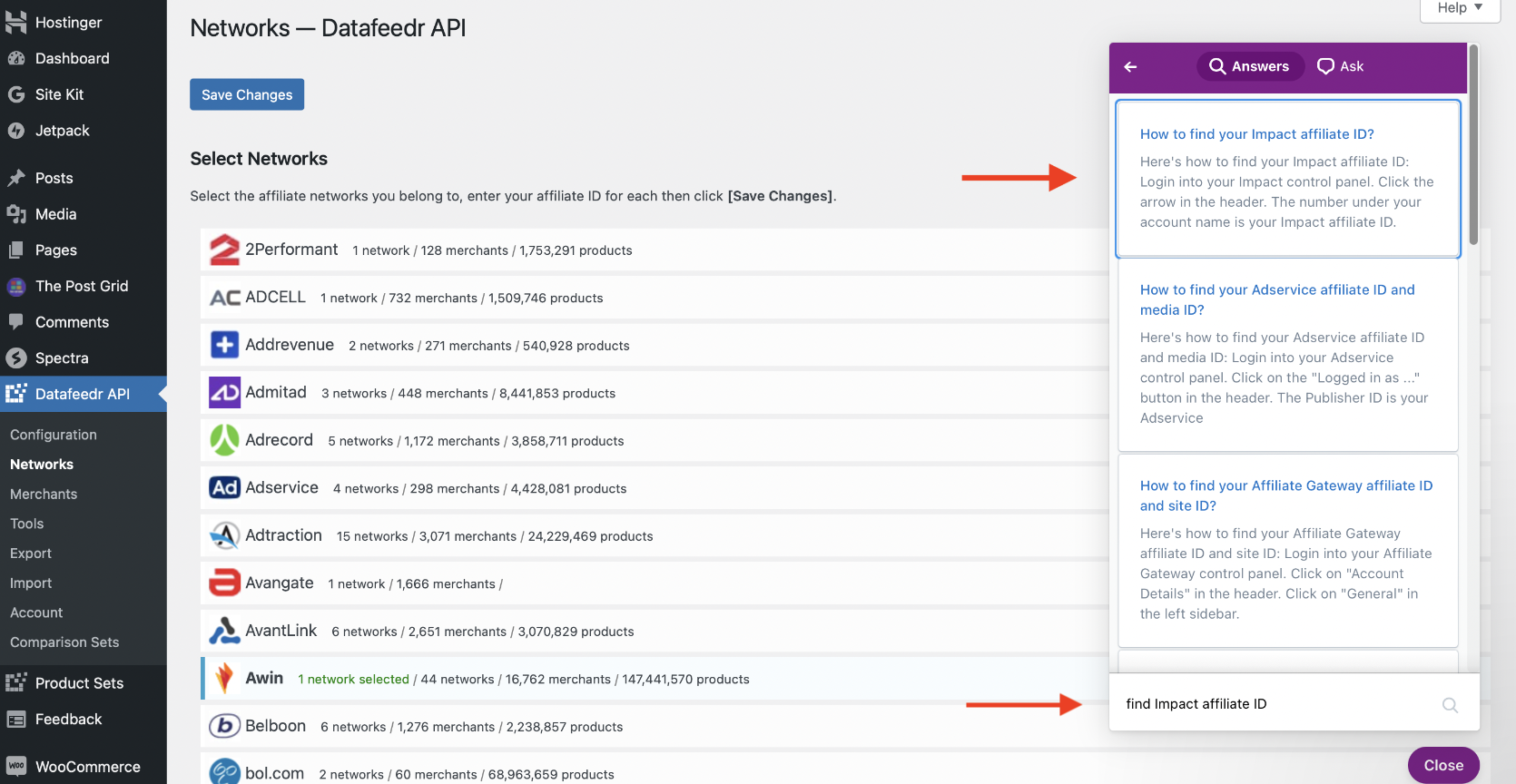Click the Adrecord green logo
Screen dimensions: 1516x784
click(224, 440)
